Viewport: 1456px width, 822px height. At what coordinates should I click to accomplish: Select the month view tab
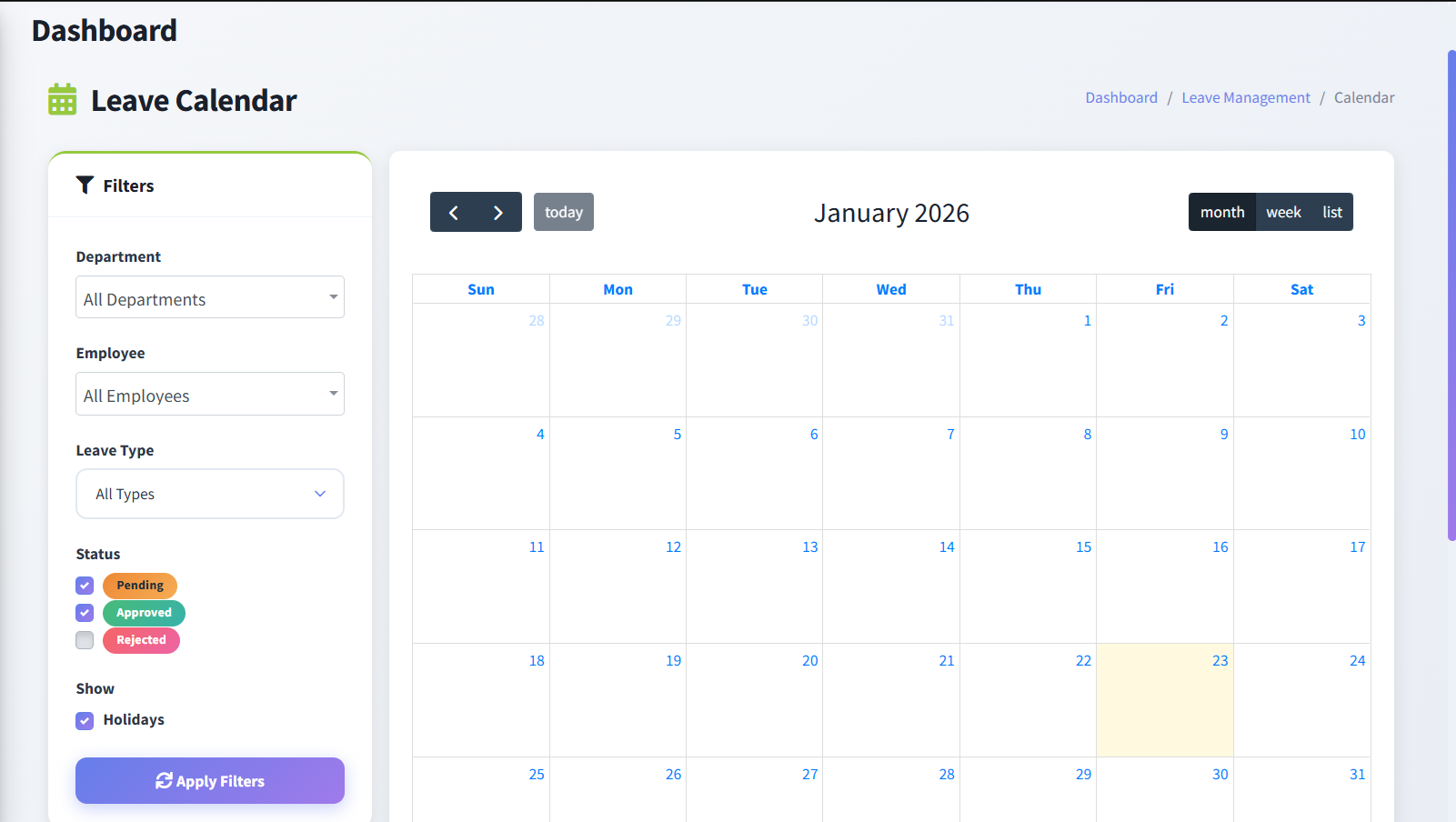[1221, 213]
